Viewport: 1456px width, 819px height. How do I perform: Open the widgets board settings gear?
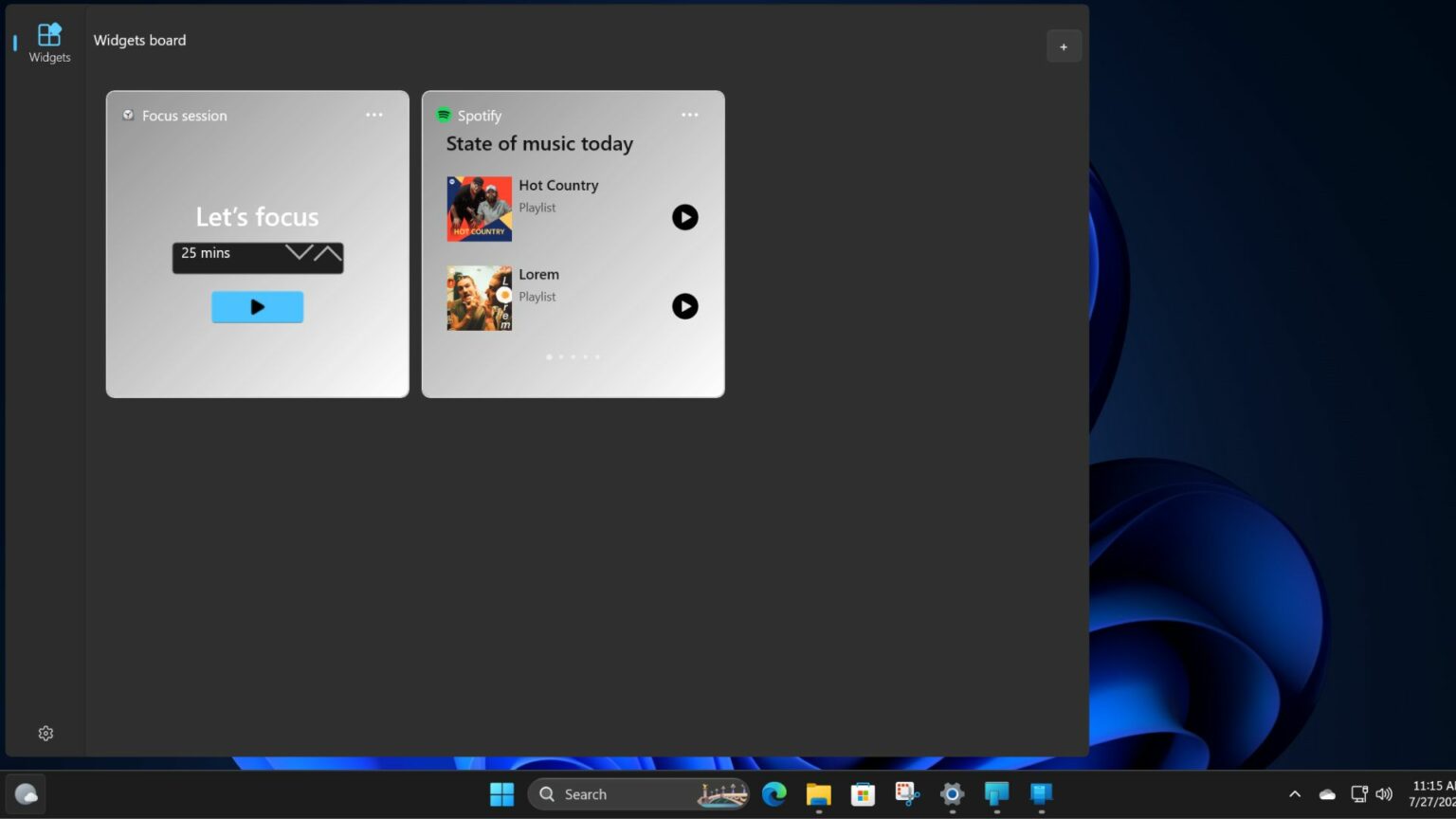(x=45, y=733)
